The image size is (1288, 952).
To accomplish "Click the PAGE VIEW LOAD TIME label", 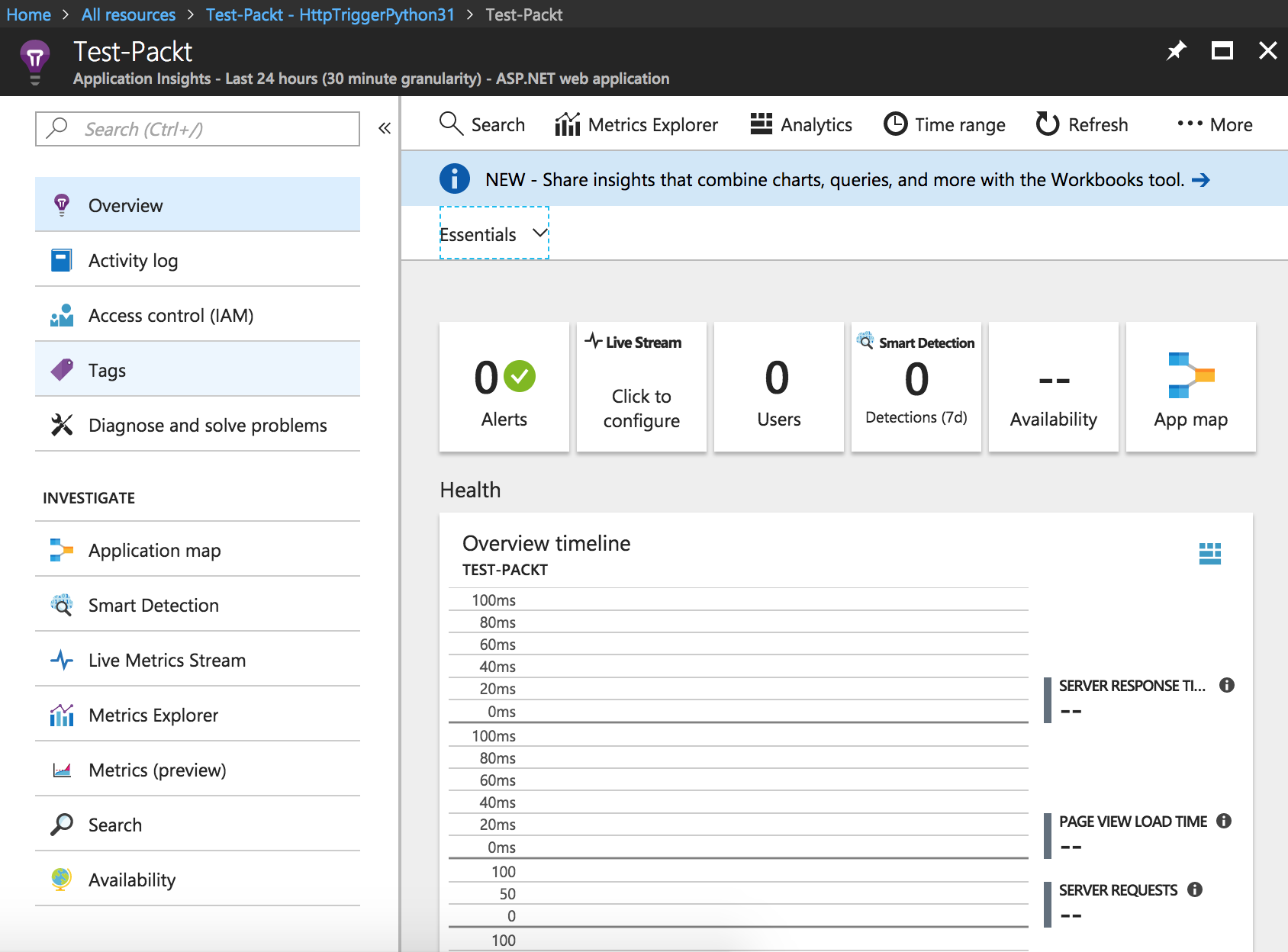I will coord(1133,822).
